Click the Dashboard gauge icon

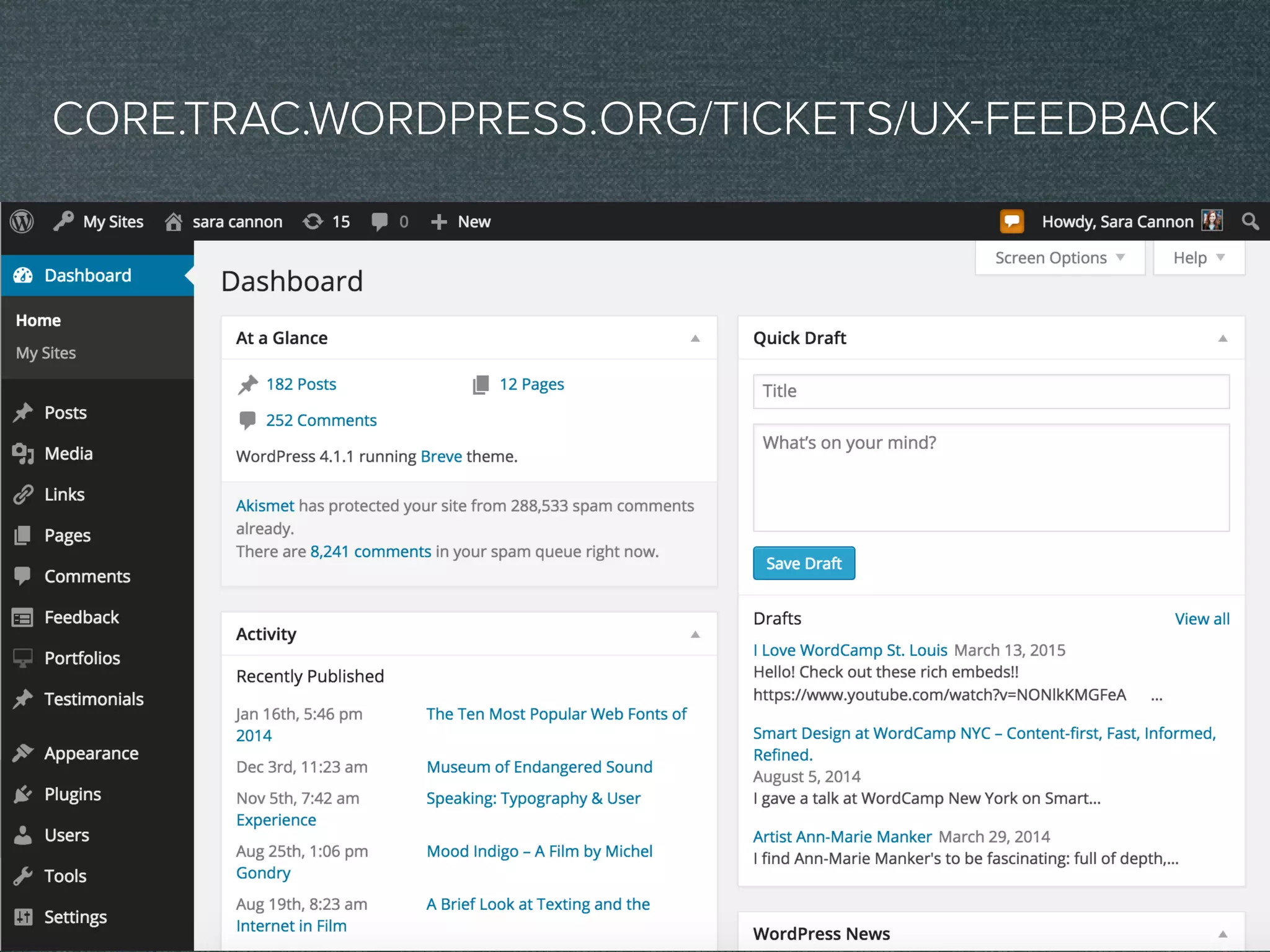click(x=24, y=275)
